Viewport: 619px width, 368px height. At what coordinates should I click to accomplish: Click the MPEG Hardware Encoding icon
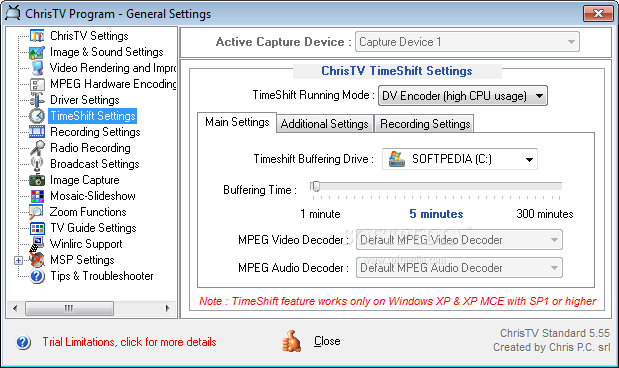coord(37,84)
